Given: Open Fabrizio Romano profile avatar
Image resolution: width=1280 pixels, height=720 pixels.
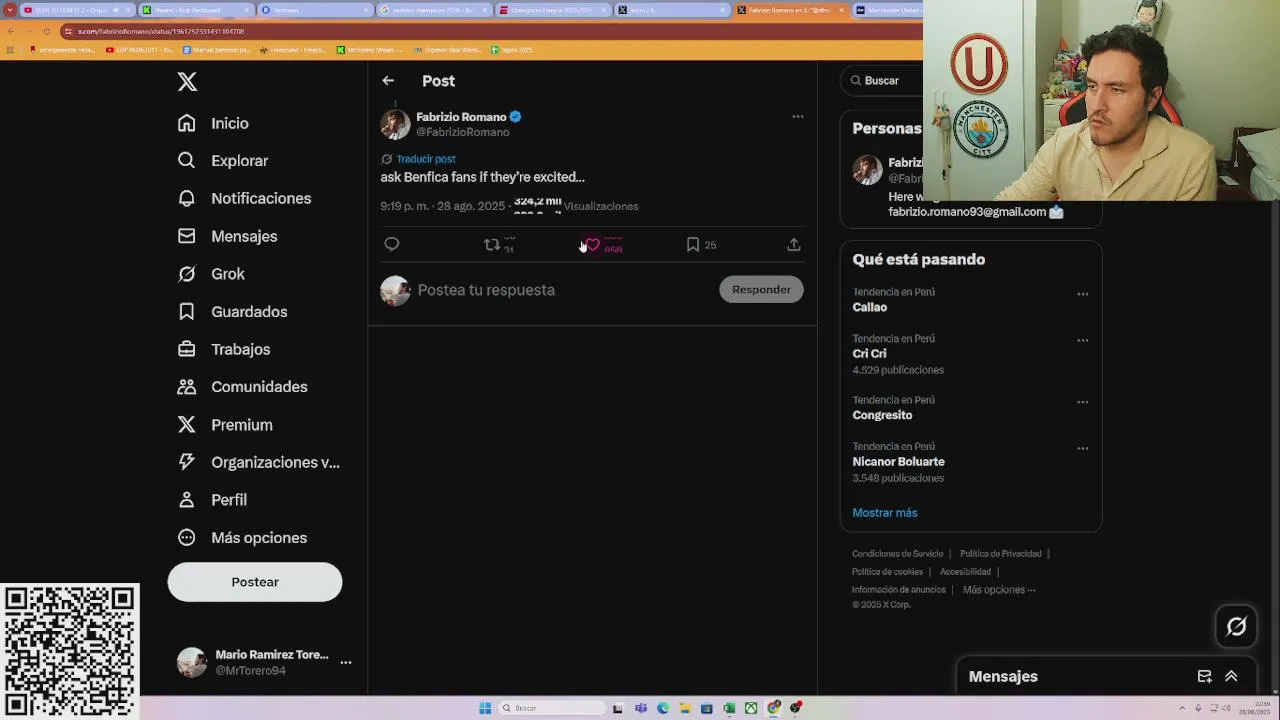Looking at the screenshot, I should [x=395, y=124].
